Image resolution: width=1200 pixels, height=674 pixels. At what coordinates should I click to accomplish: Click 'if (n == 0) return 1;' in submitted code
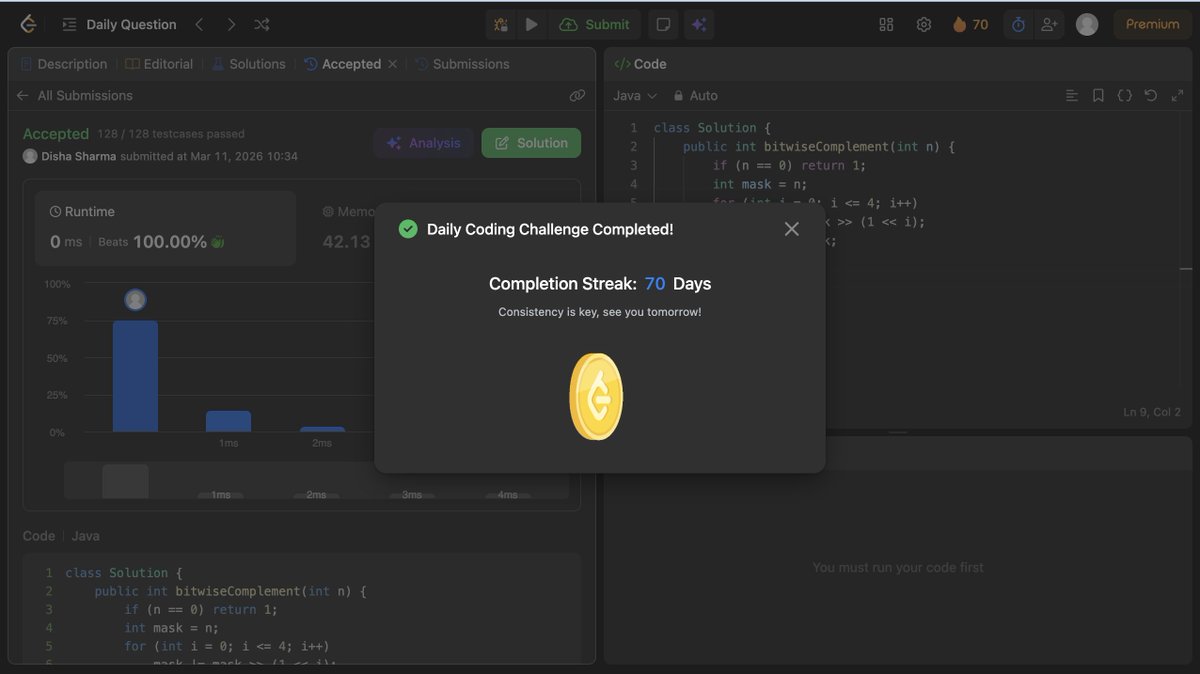pyautogui.click(x=201, y=609)
